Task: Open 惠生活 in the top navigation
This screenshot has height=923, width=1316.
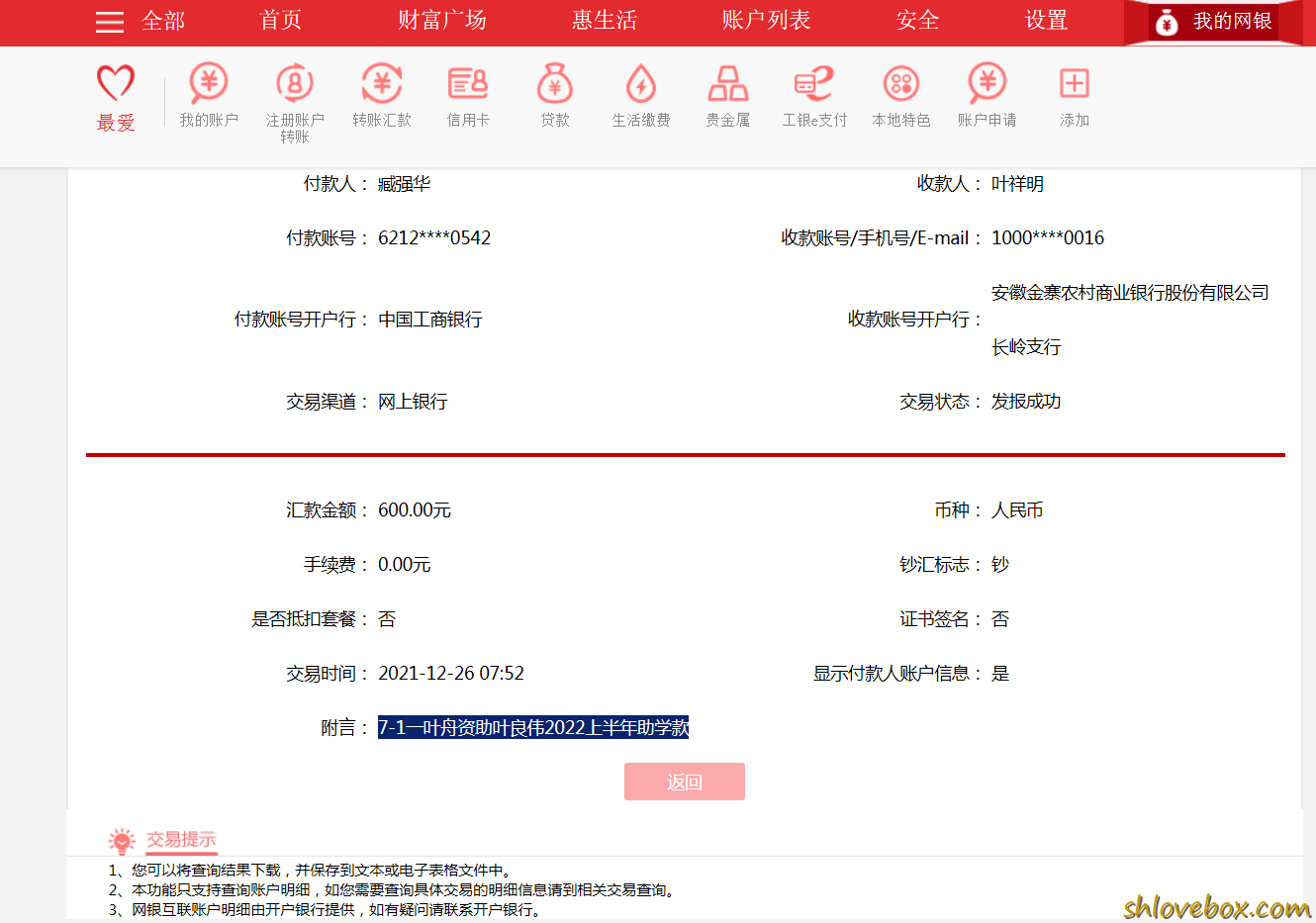Action: (605, 21)
